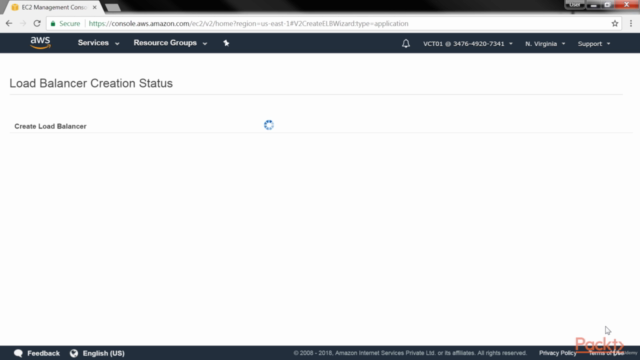640x360 pixels.
Task: Click the Feedback speech bubble icon
Action: coord(18,353)
